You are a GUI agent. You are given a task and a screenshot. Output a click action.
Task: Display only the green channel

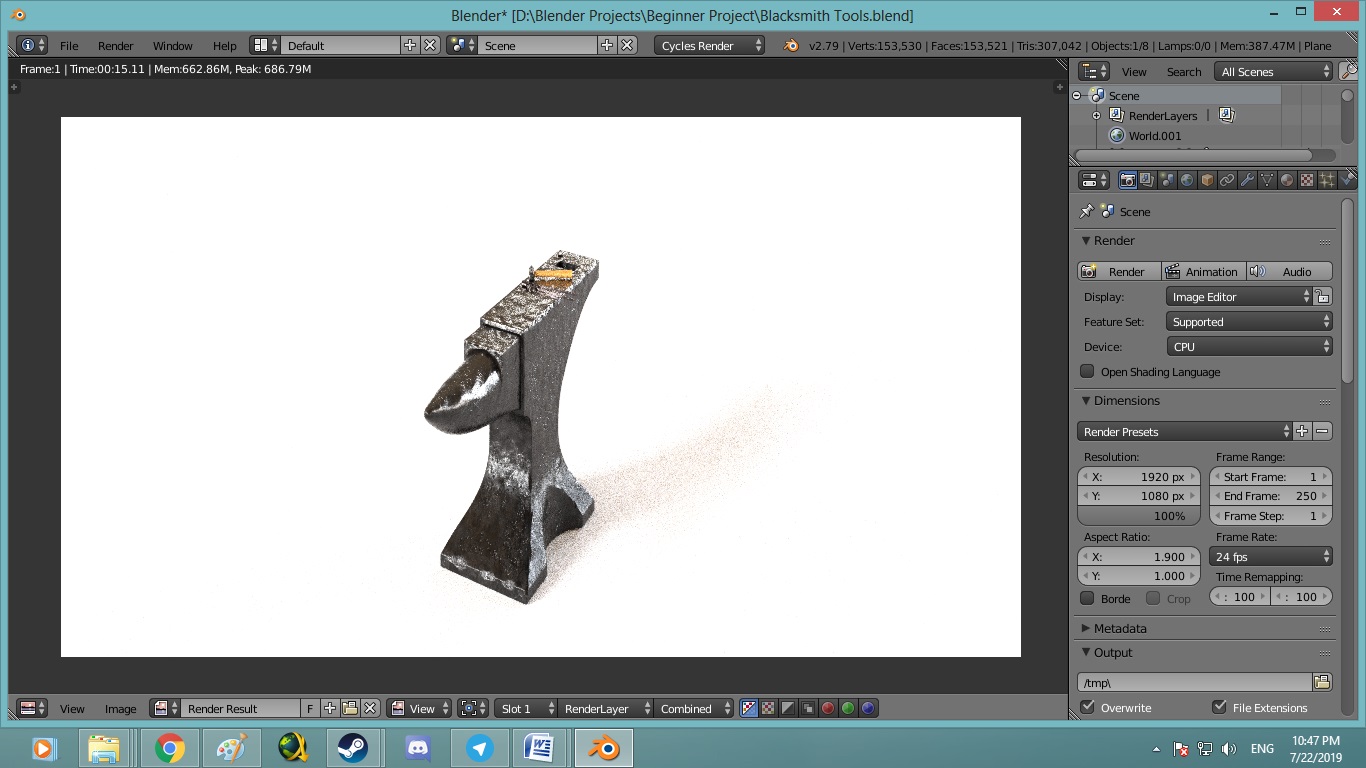[x=848, y=708]
